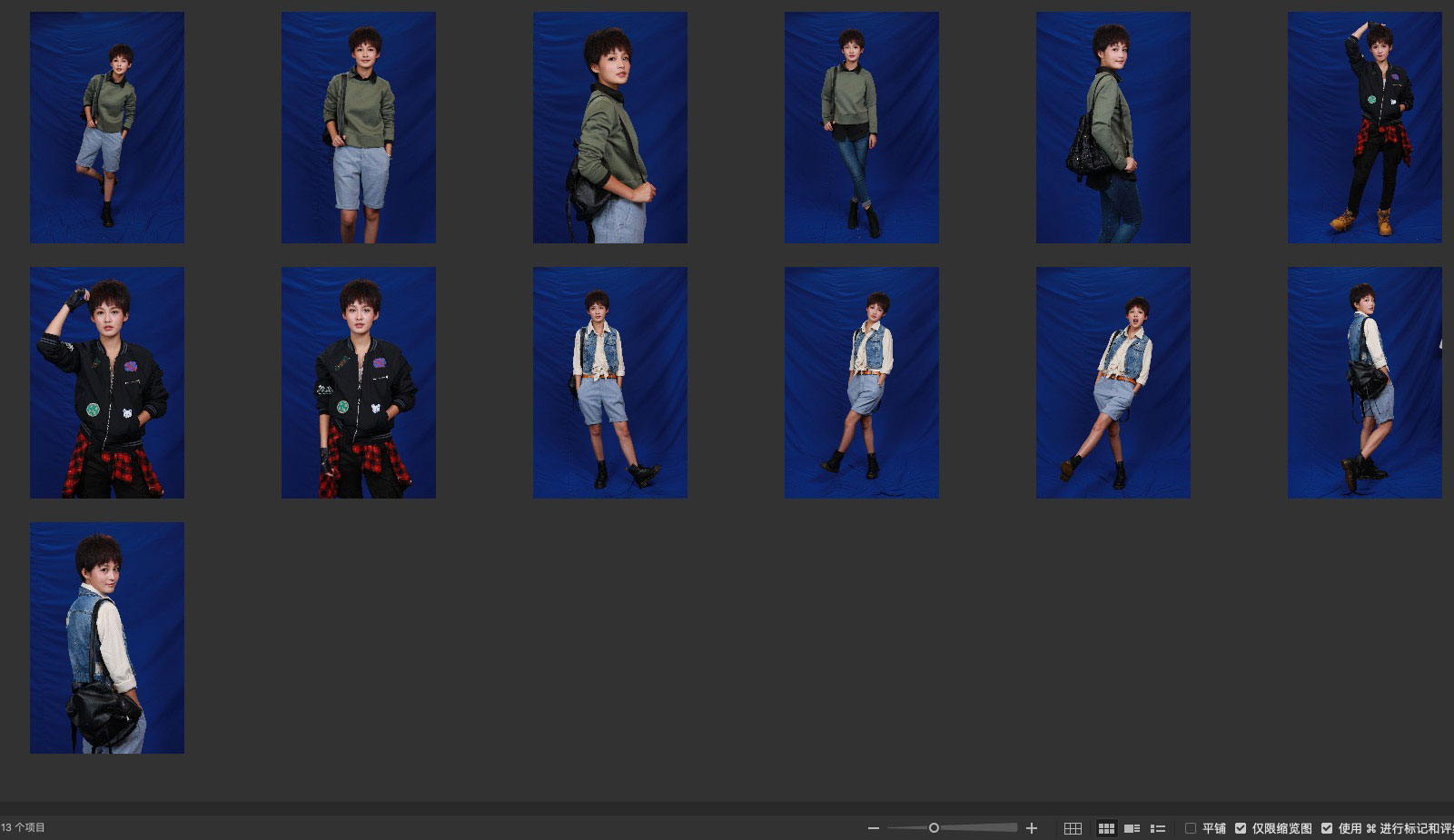Enable the 平铺 checkbox
This screenshot has height=840, width=1454.
(x=1191, y=828)
